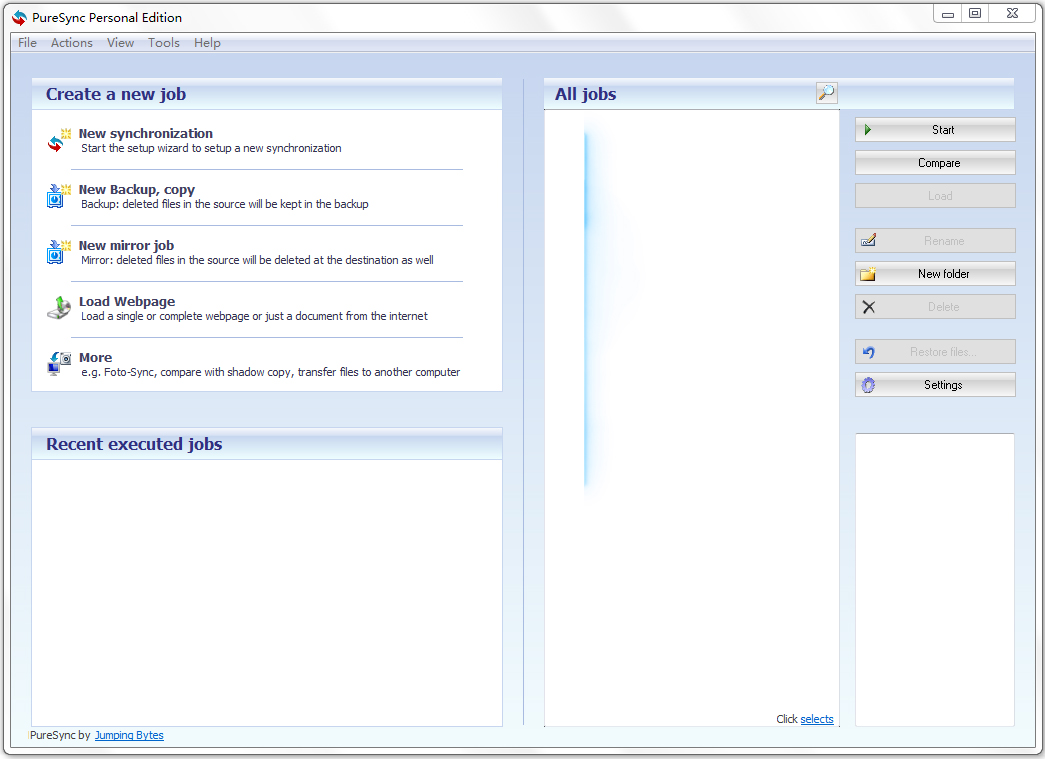Viewport: 1045px width, 759px height.
Task: Open the File menu
Action: coord(27,43)
